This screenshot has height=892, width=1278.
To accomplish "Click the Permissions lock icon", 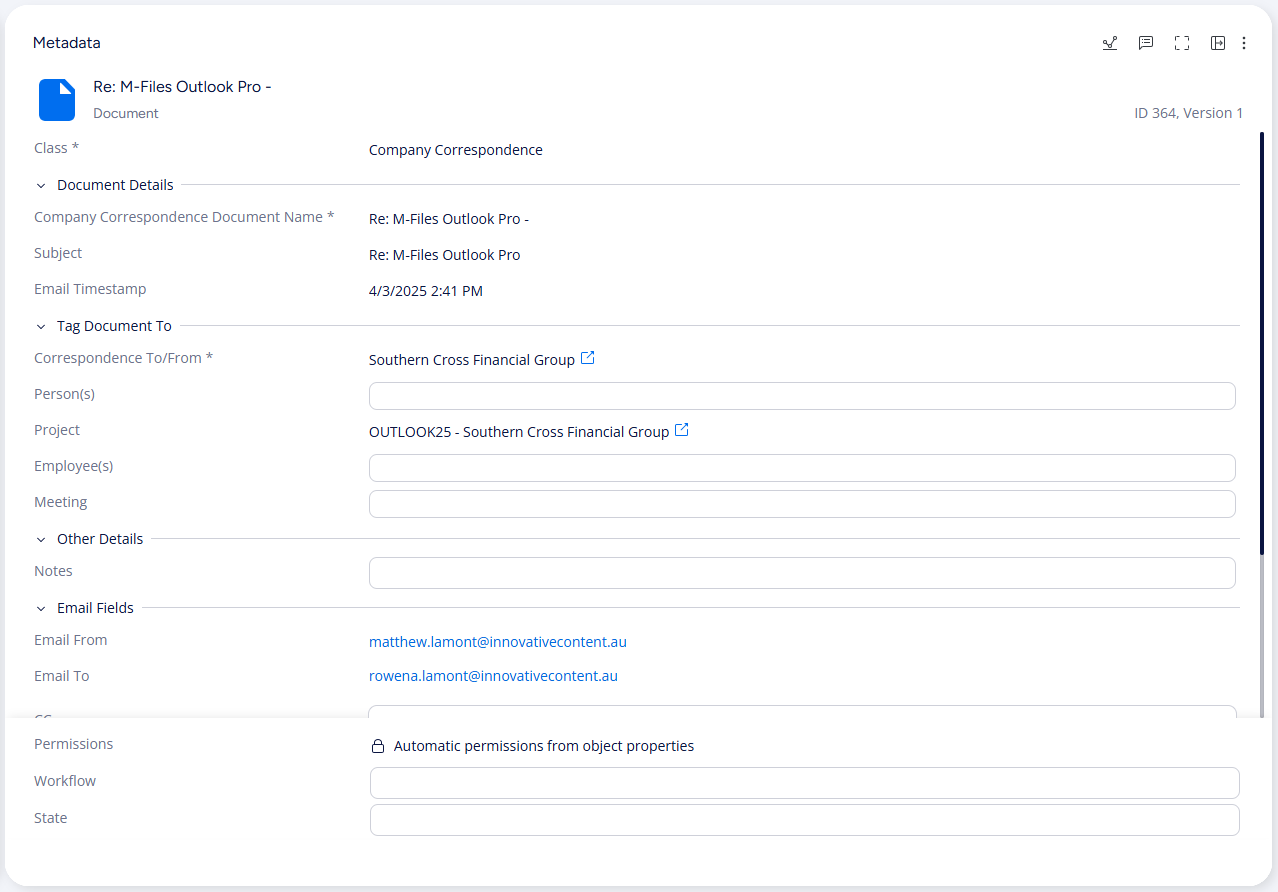I will point(378,746).
